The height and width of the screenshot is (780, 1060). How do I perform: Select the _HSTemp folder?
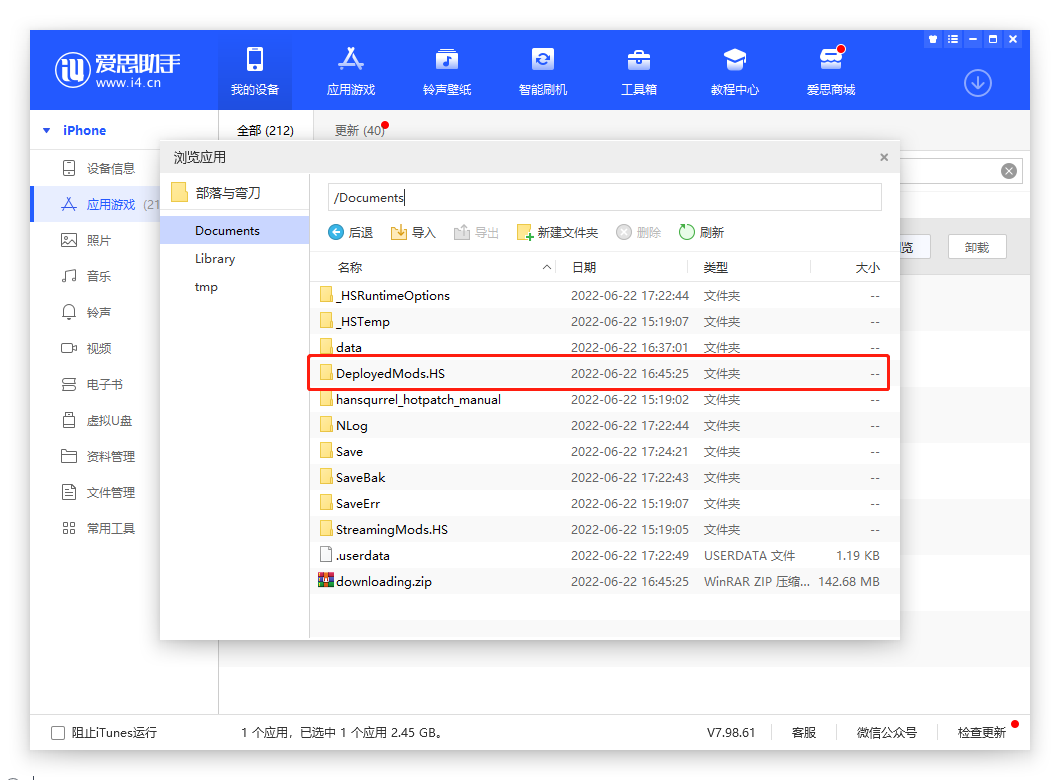[x=604, y=322]
